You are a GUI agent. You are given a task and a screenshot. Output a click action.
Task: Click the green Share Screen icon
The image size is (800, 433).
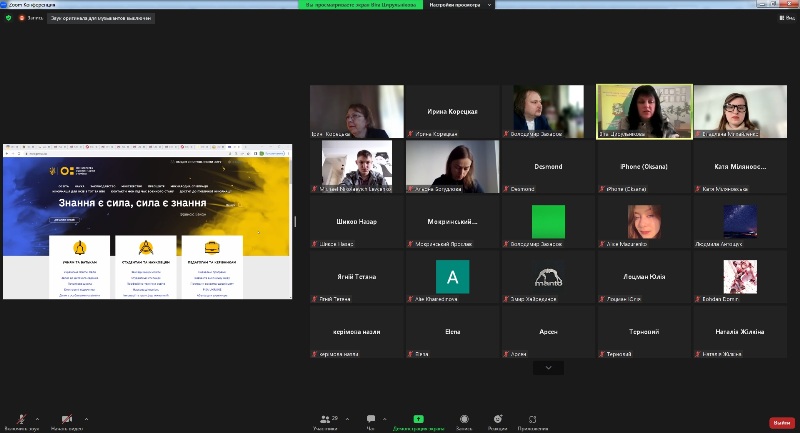(x=418, y=419)
